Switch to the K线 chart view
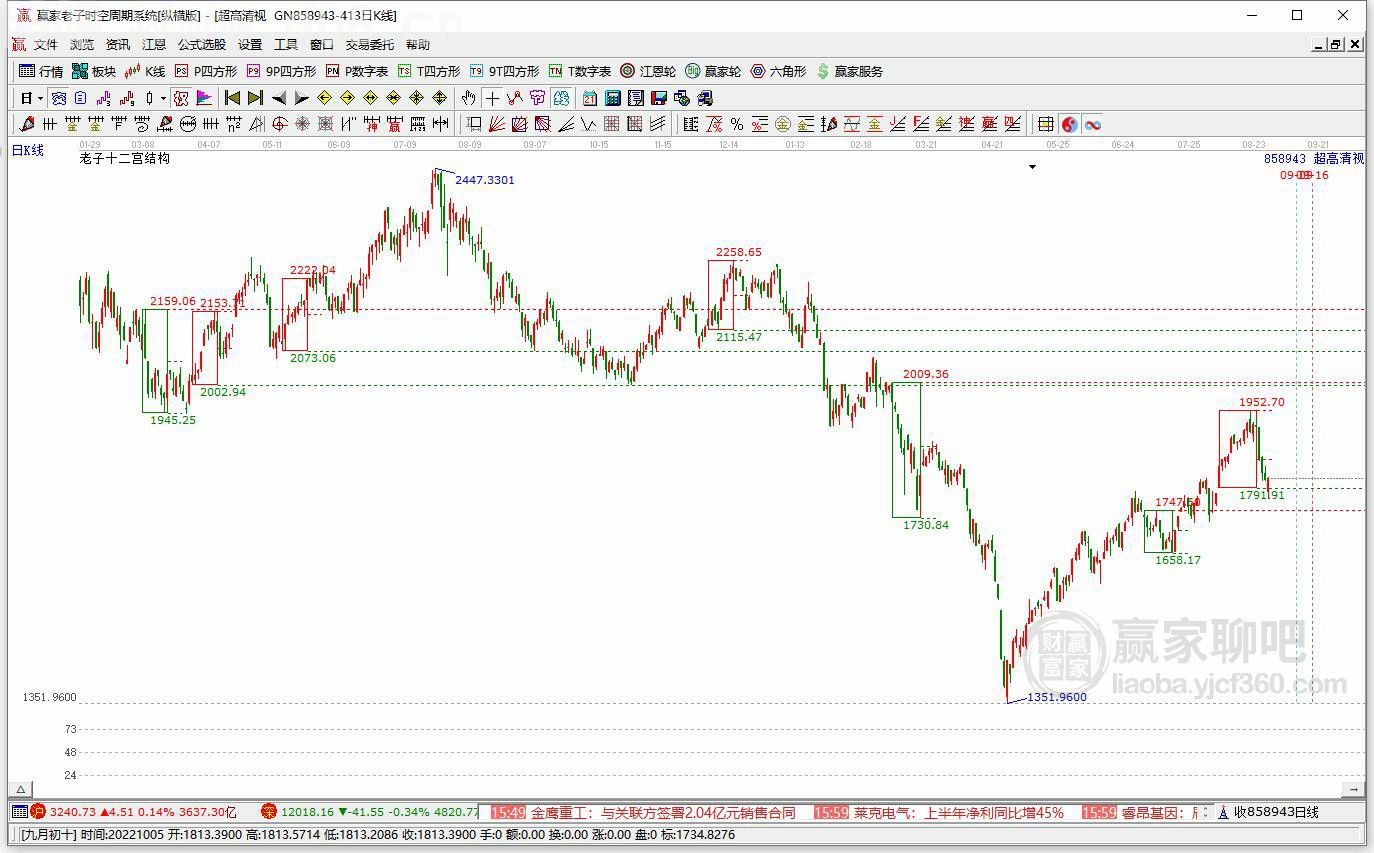Viewport: 1374px width, 853px height. (145, 71)
